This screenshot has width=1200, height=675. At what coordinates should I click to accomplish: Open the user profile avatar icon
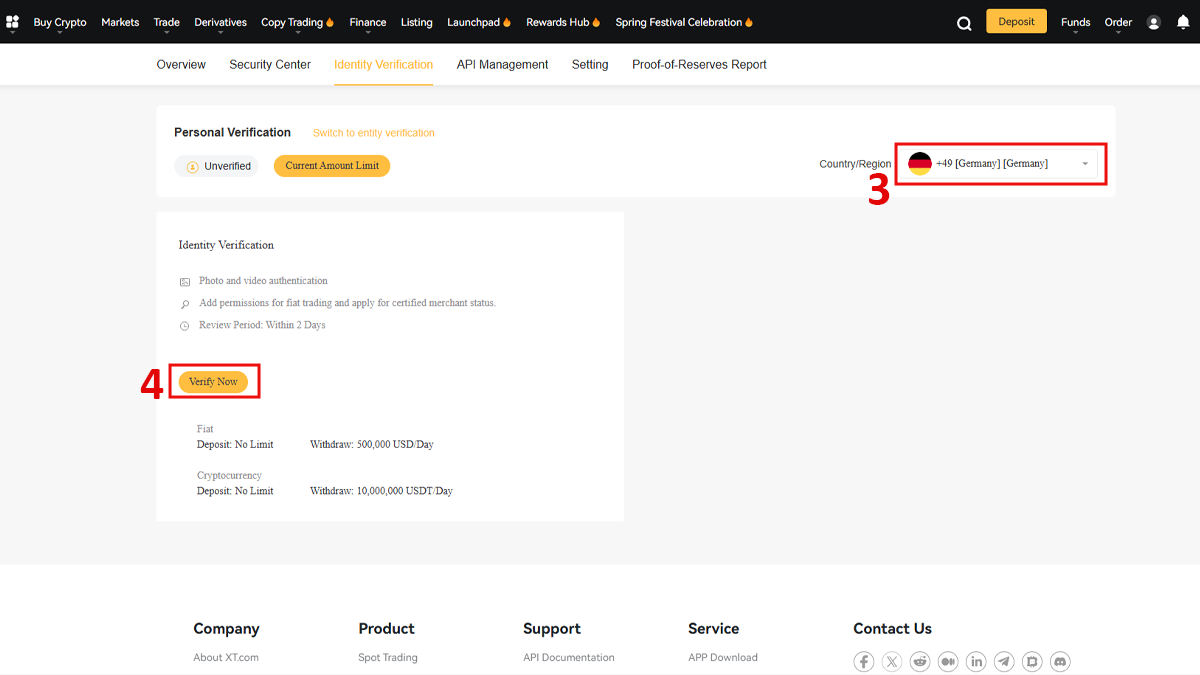click(1154, 22)
